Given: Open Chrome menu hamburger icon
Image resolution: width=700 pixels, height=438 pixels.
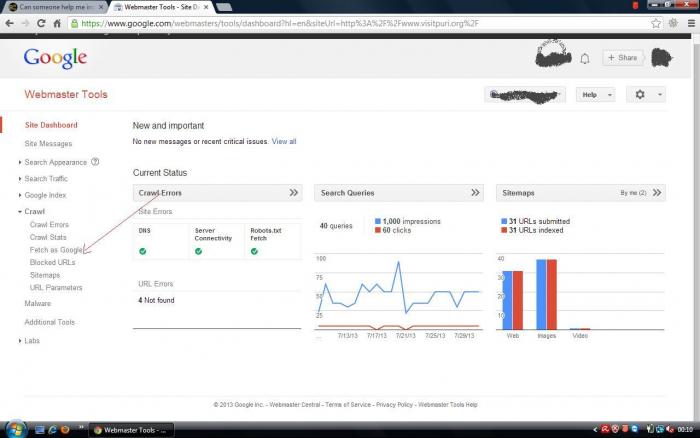Looking at the screenshot, I should pos(691,23).
